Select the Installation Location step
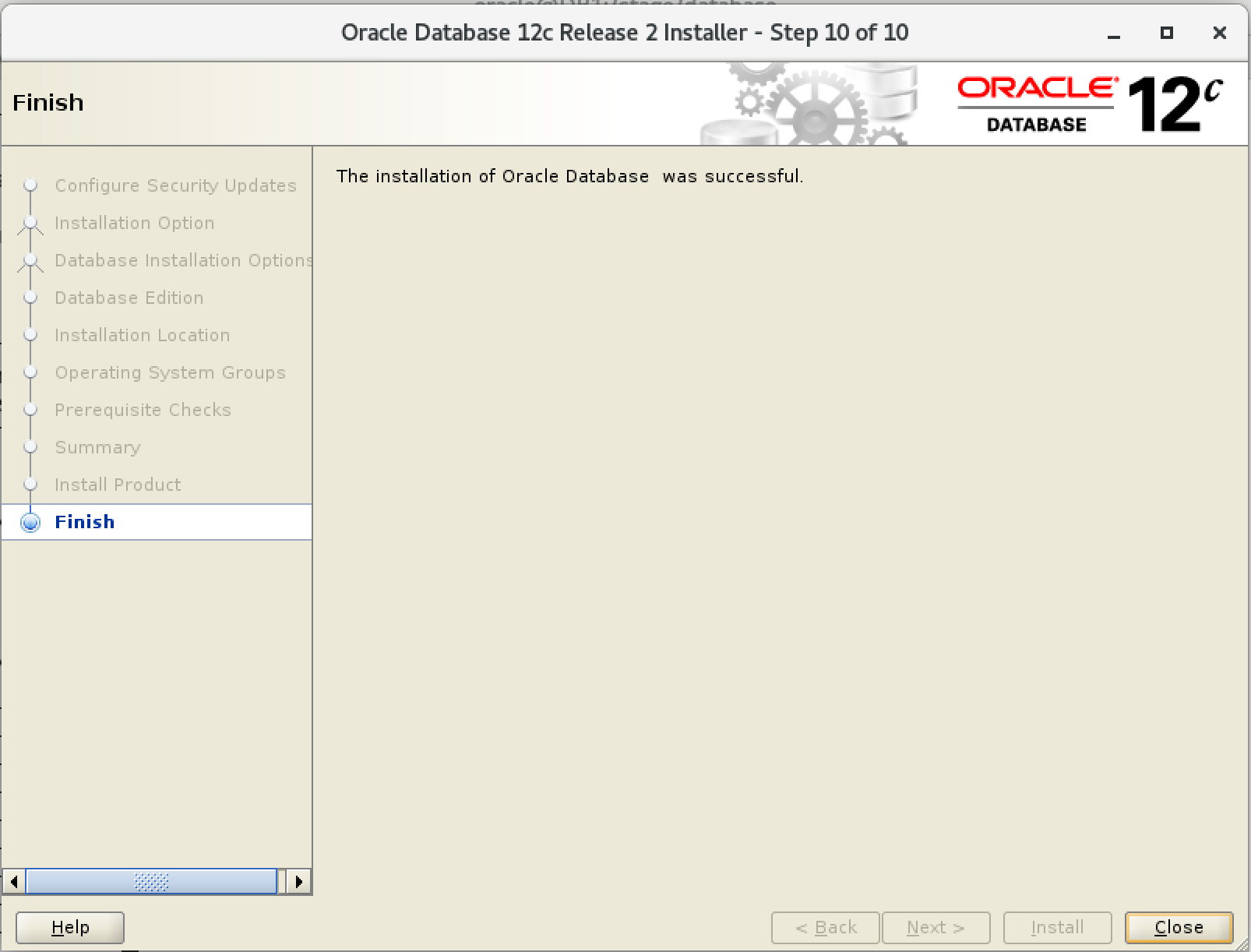Screen dimensions: 1251x952 (142, 335)
